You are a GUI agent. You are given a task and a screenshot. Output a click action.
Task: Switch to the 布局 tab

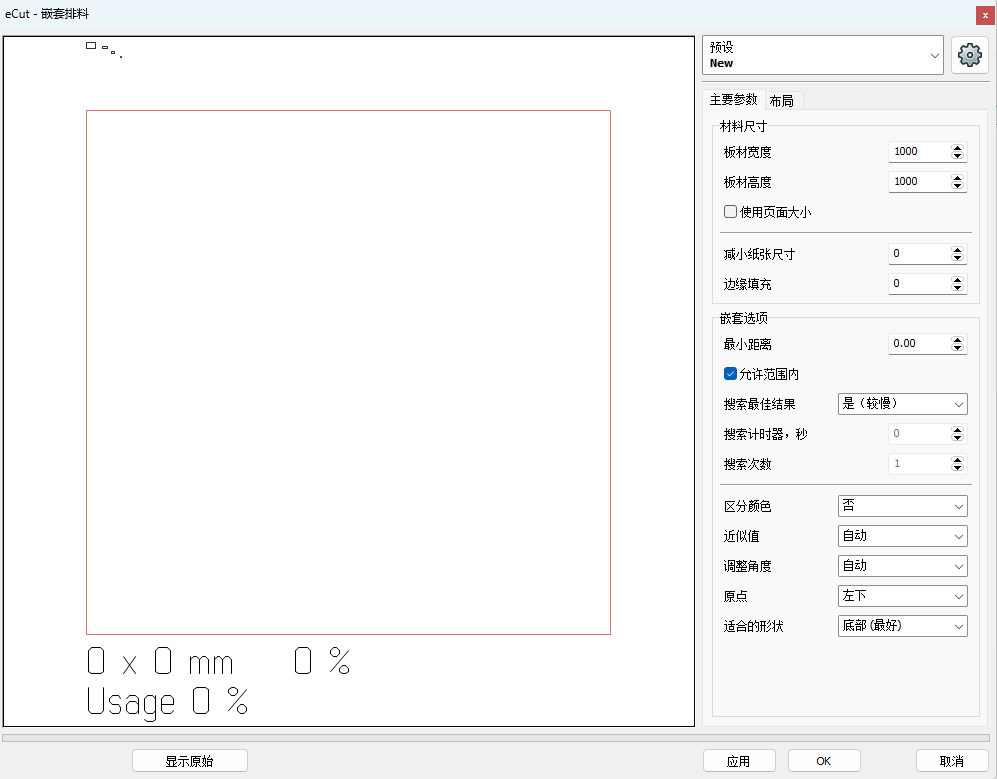[783, 100]
